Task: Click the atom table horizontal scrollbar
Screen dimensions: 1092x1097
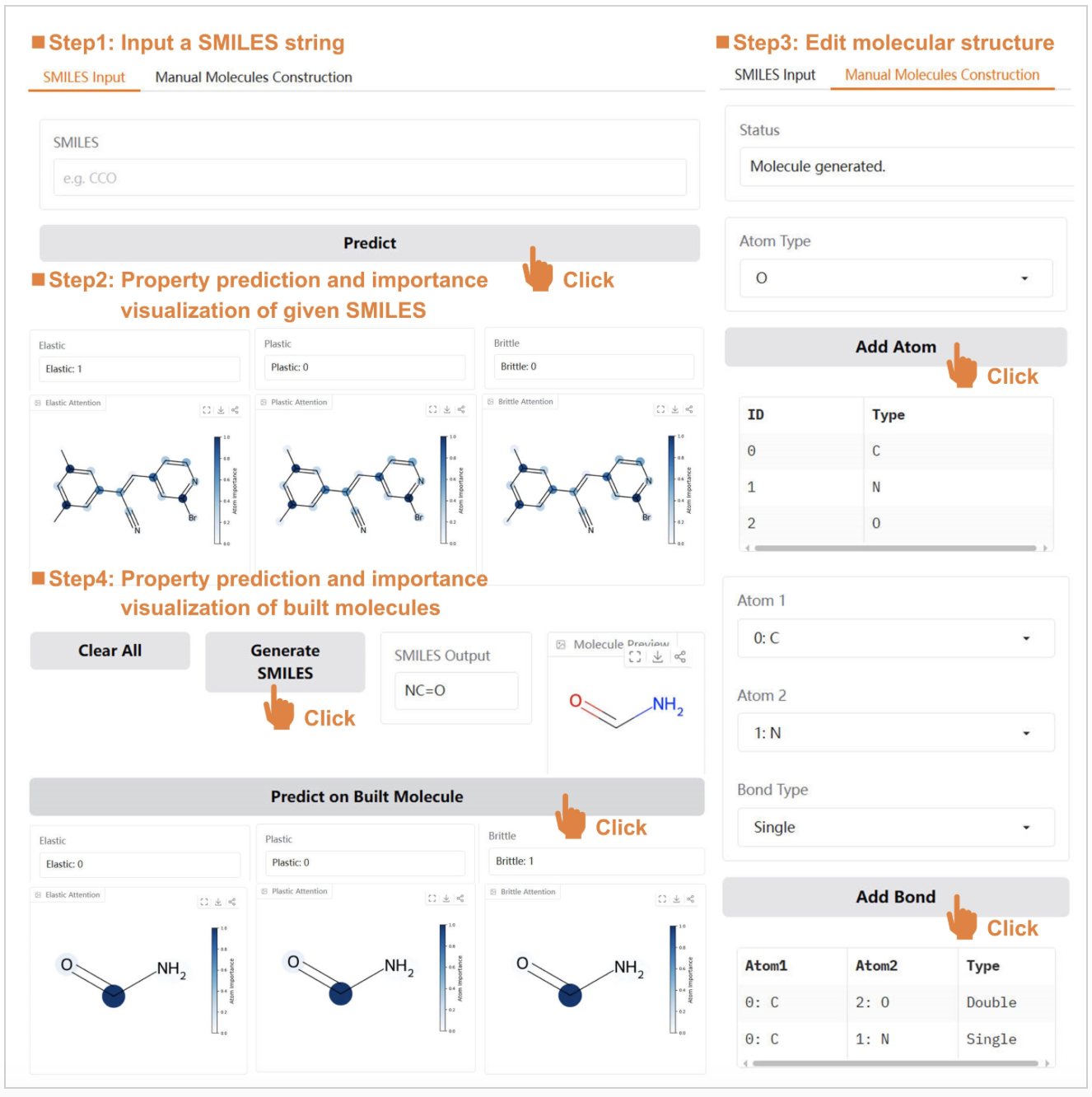Action: (x=895, y=548)
